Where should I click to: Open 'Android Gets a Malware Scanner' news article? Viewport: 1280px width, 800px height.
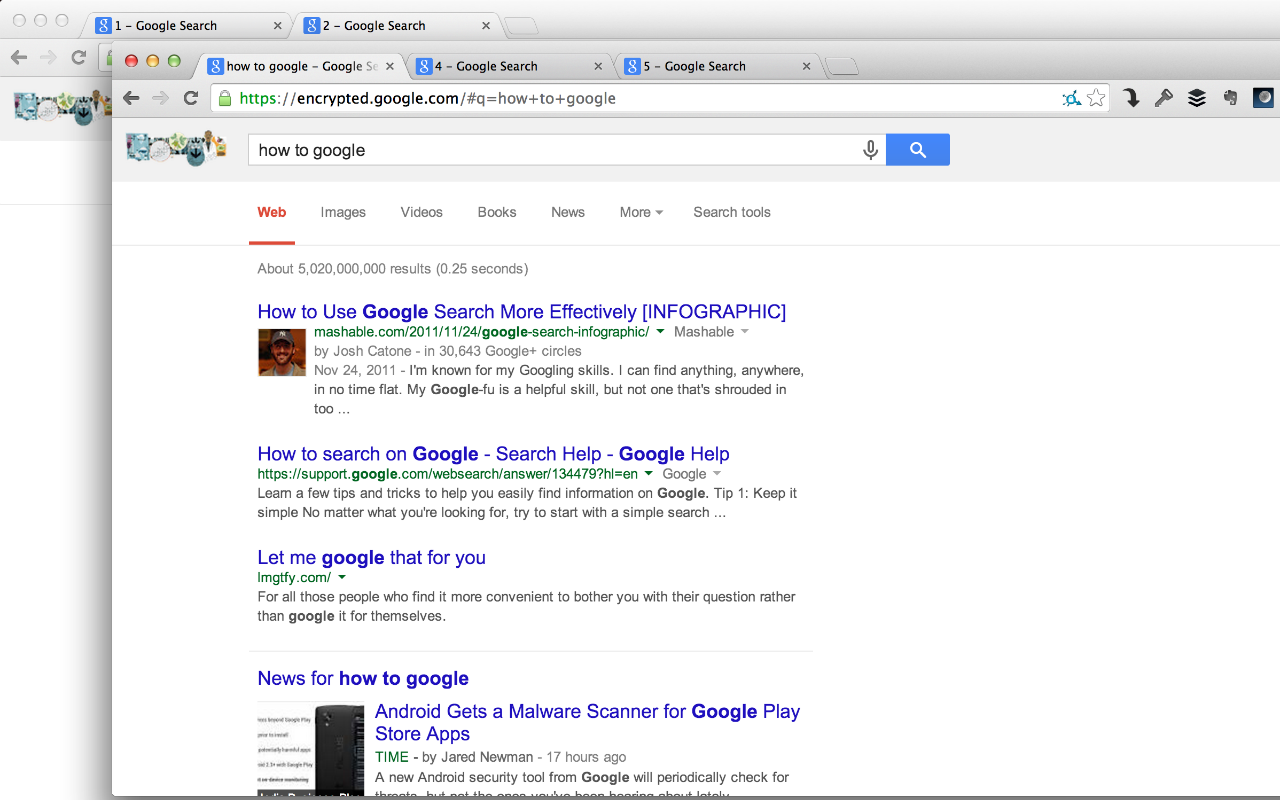point(587,723)
